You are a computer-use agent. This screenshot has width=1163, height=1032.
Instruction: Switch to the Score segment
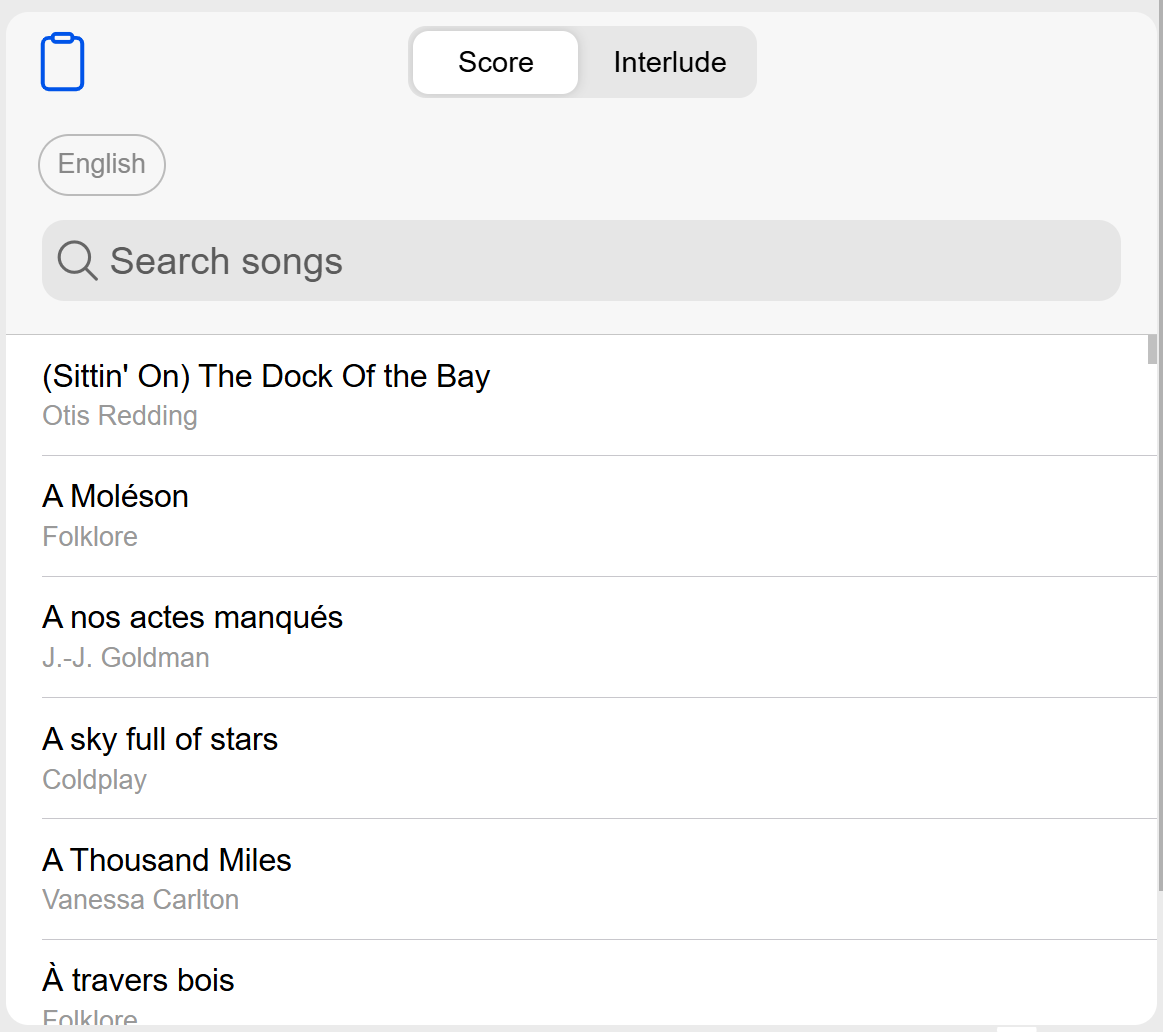click(x=495, y=62)
